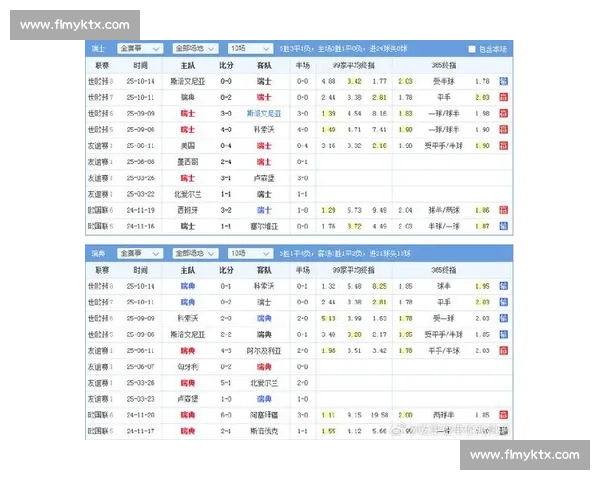Click score 4-3 in 瑞典 vs 阿尔及利亚 row
Screen dimensions: 600x480
[226, 351]
